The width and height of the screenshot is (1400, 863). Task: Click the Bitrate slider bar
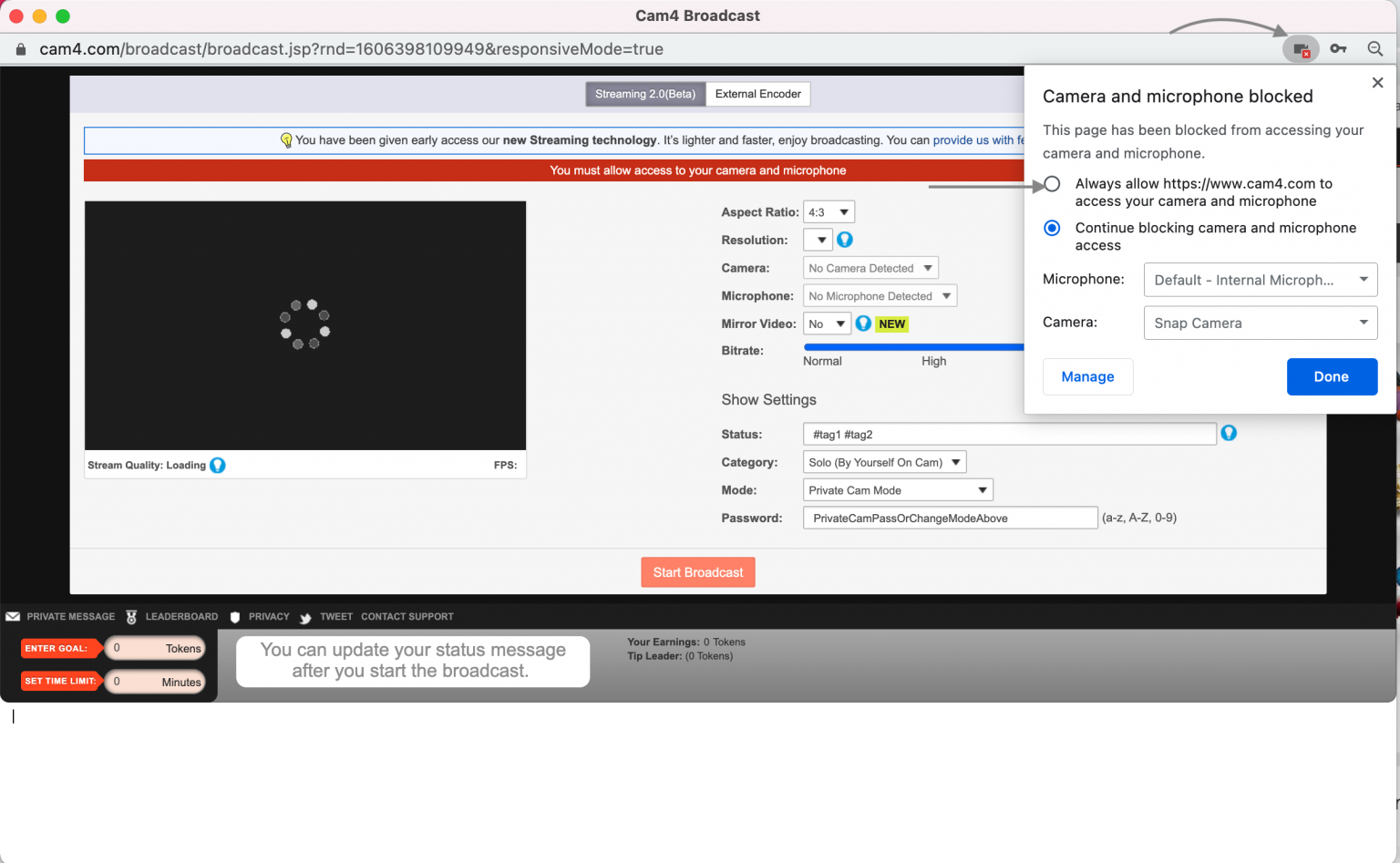click(912, 347)
